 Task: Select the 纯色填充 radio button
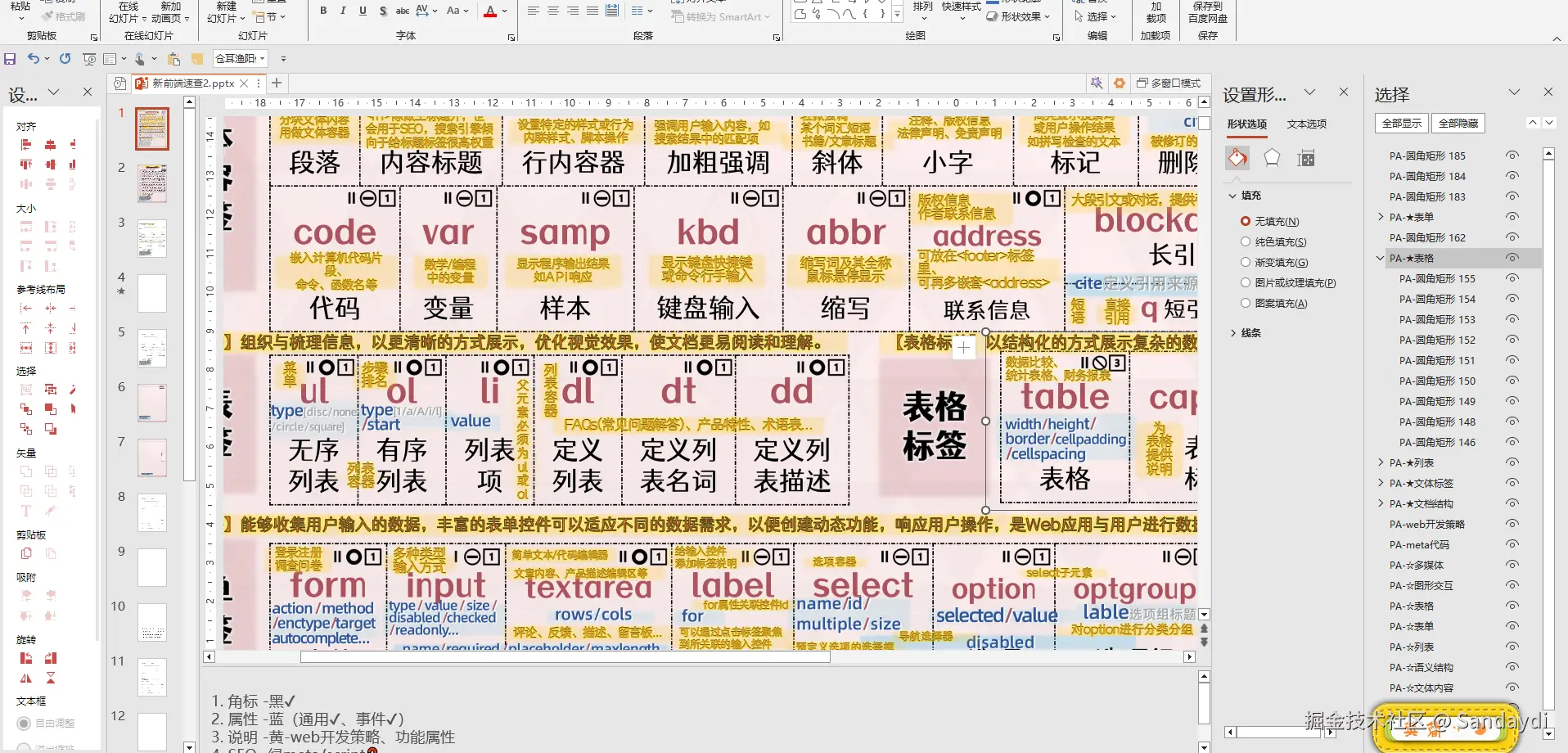1245,241
